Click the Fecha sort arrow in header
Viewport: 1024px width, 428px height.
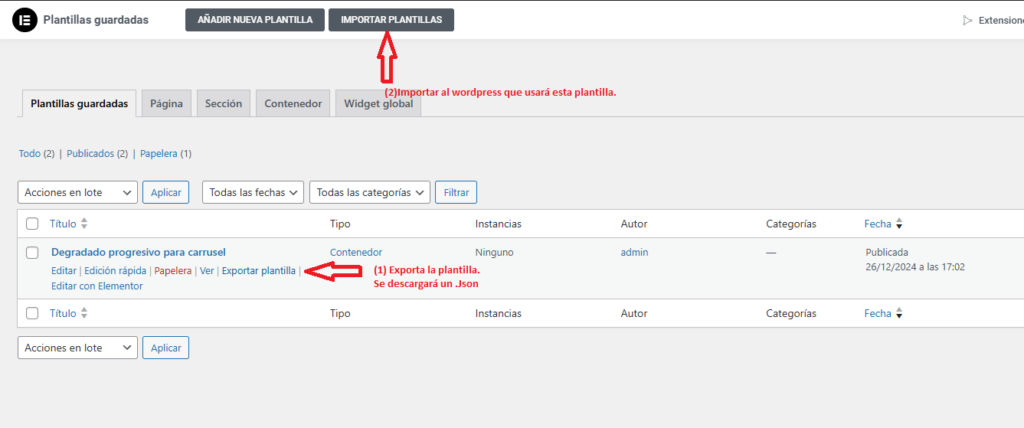[899, 224]
